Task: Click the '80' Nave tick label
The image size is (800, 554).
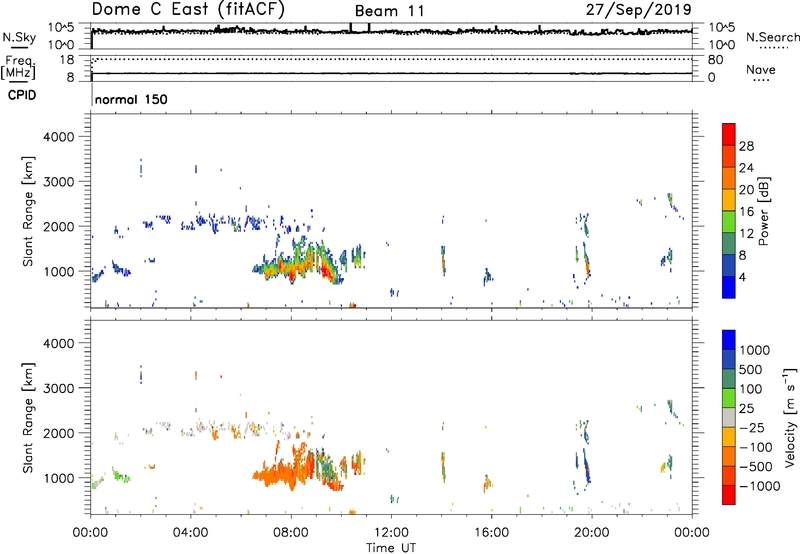Action: point(715,60)
